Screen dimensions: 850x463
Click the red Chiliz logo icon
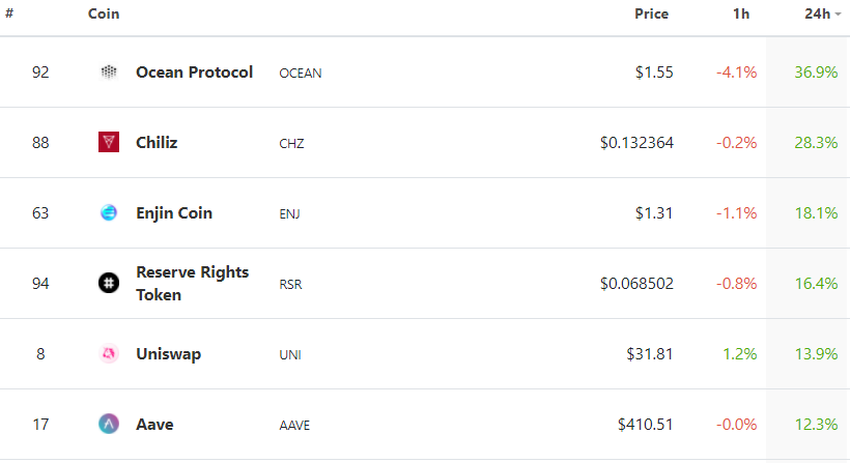(109, 143)
